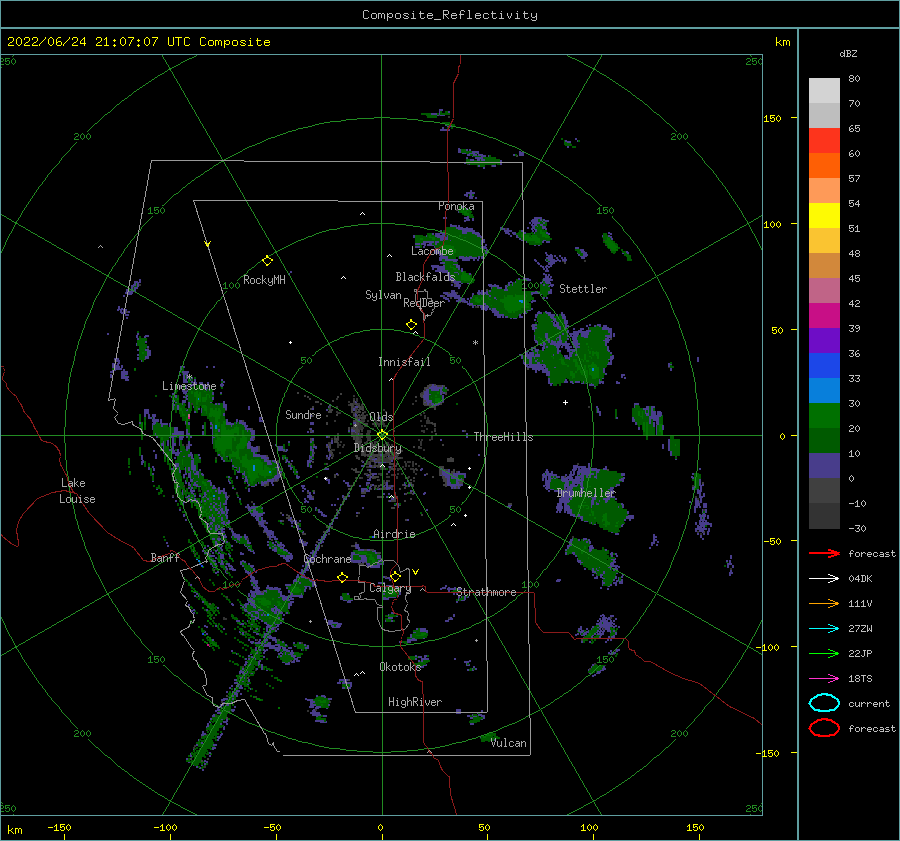Click the Ponoka city label
This screenshot has height=841, width=900.
pos(456,206)
